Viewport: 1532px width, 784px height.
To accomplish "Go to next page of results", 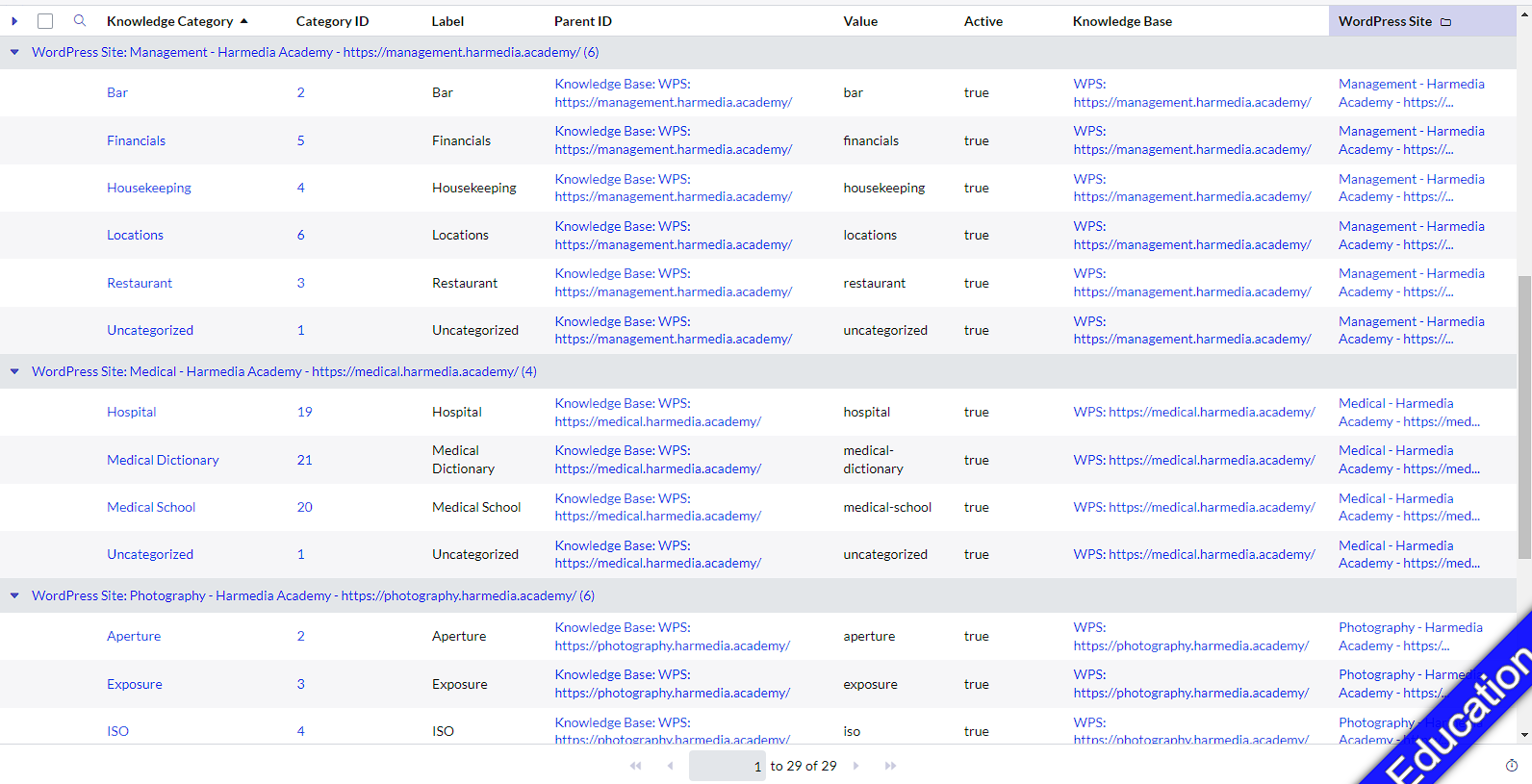I will click(x=855, y=766).
